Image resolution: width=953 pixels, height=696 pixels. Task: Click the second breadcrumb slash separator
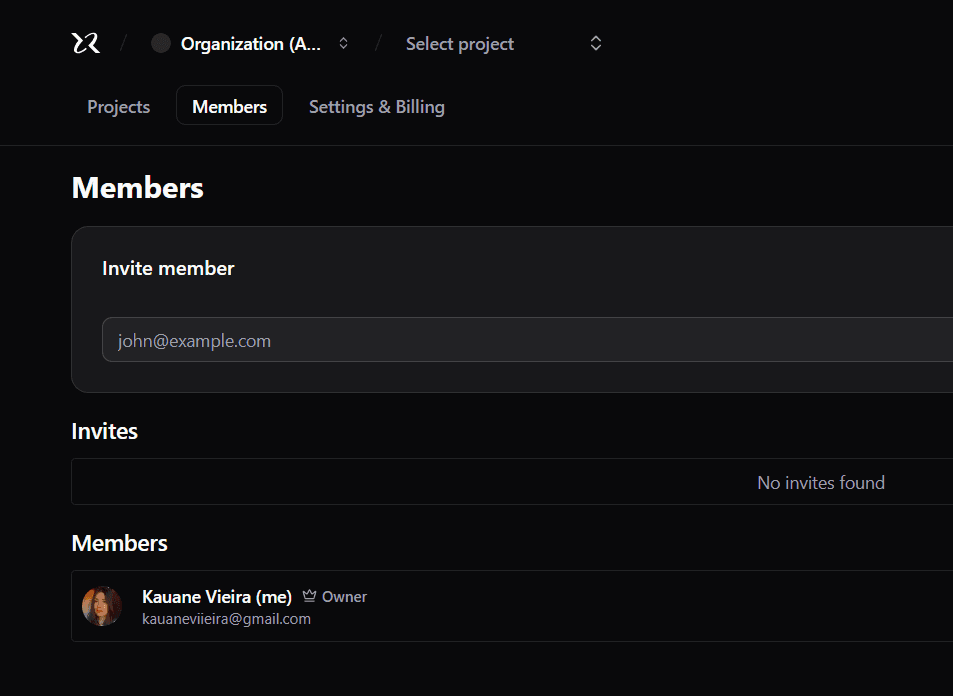click(x=377, y=43)
